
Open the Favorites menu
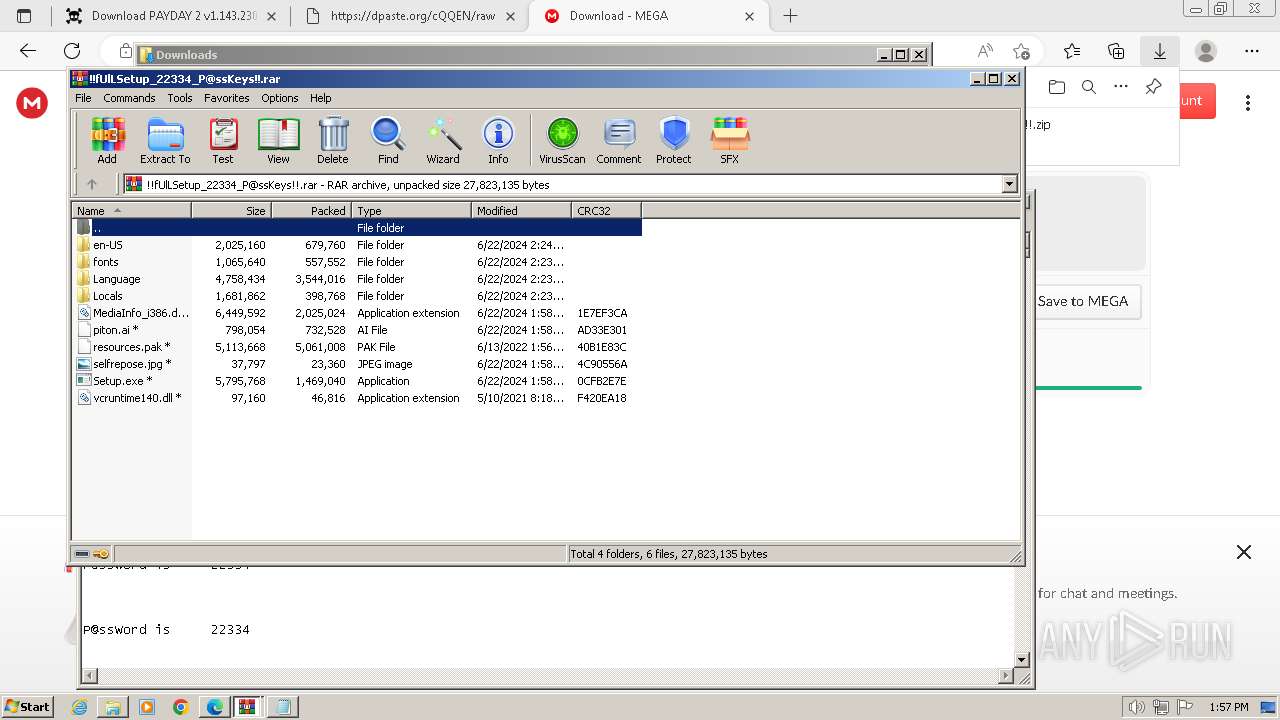[x=227, y=98]
